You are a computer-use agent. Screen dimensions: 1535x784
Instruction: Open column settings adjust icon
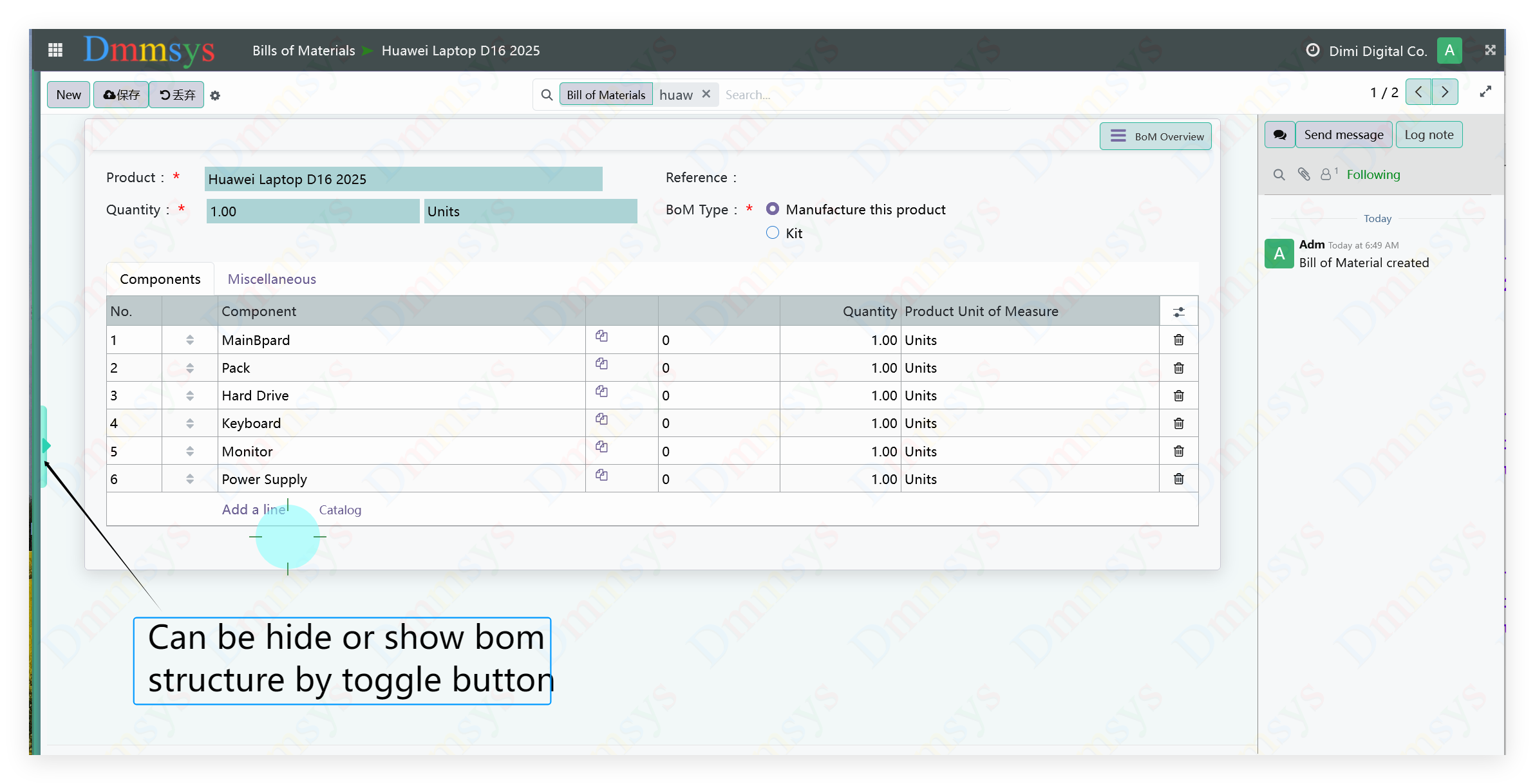pos(1178,312)
